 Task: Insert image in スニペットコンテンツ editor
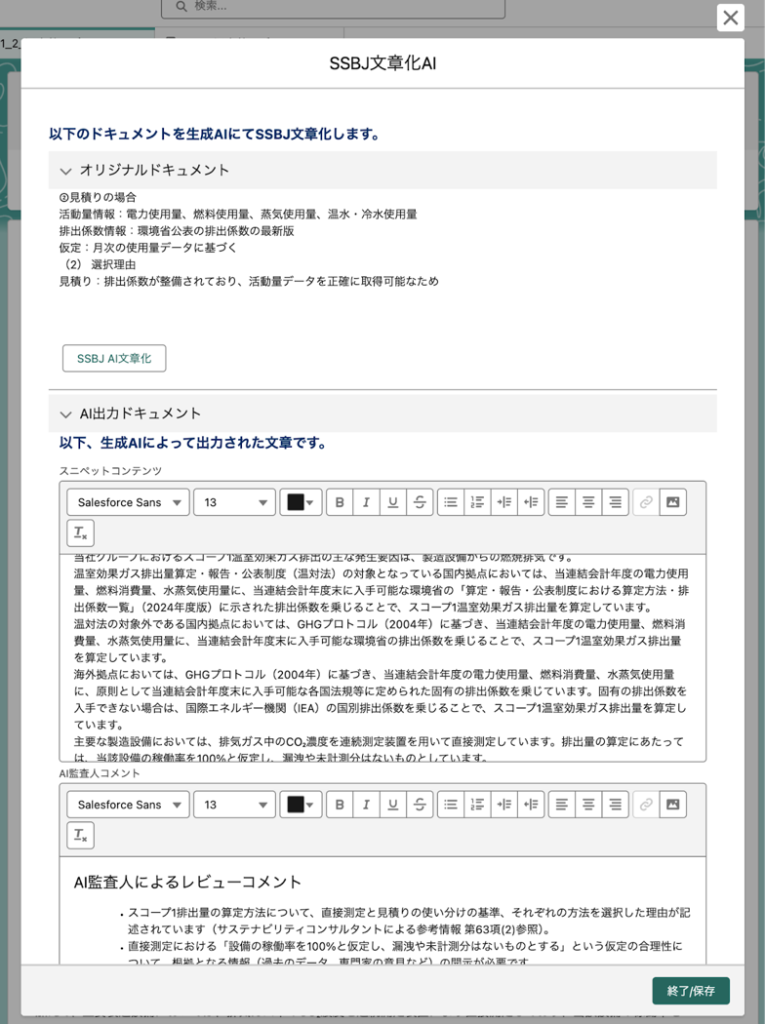(x=673, y=502)
